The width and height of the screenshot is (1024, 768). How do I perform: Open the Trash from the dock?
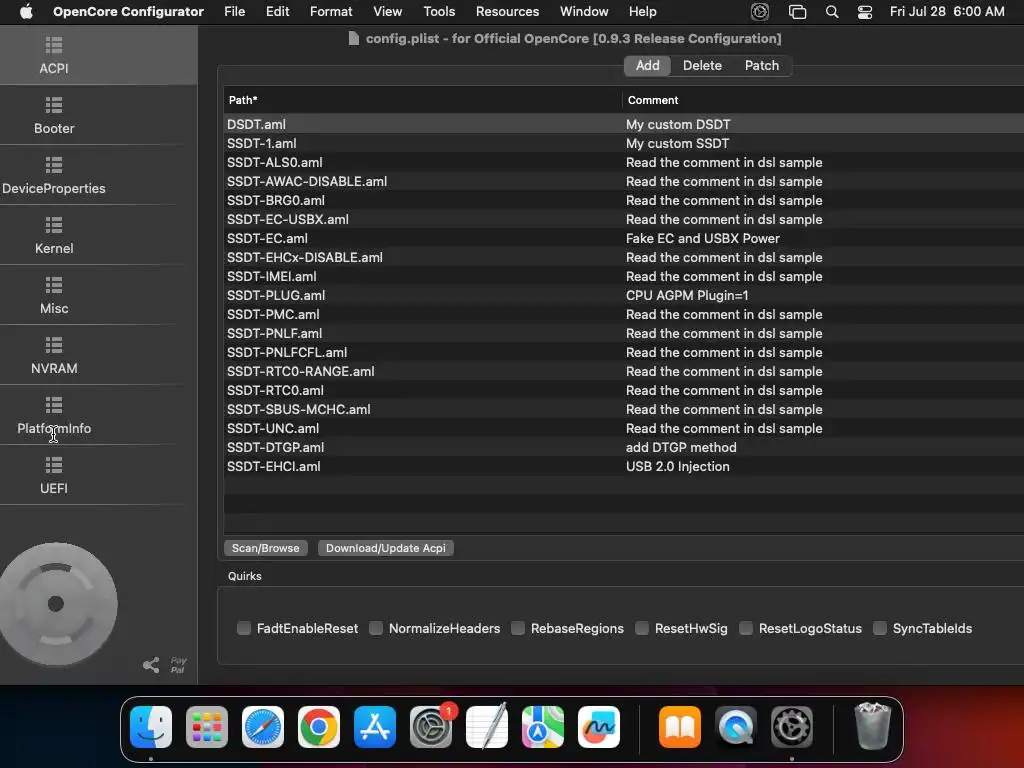(872, 727)
